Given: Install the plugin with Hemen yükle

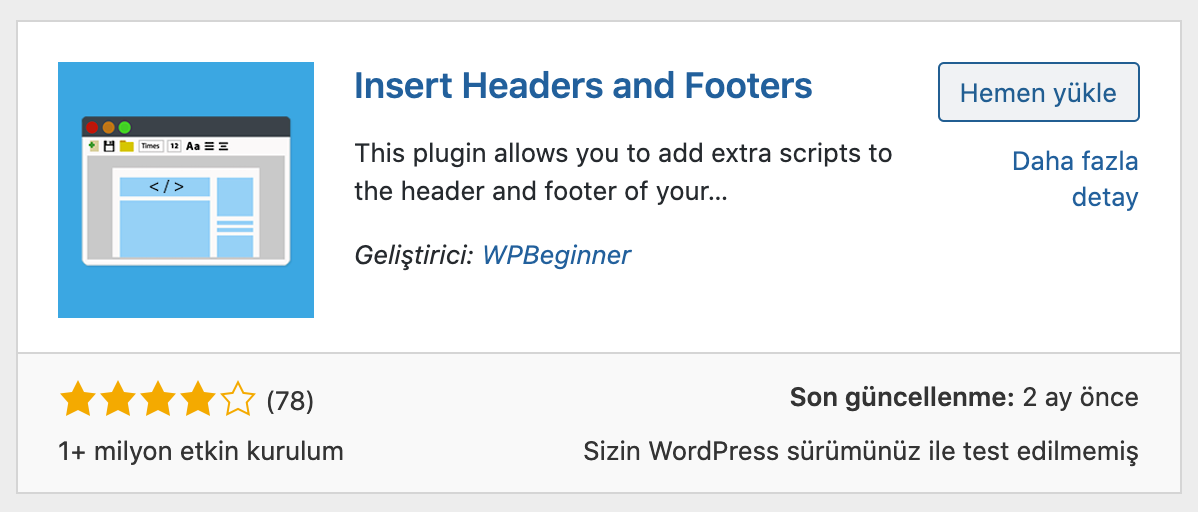Looking at the screenshot, I should pos(1038,92).
